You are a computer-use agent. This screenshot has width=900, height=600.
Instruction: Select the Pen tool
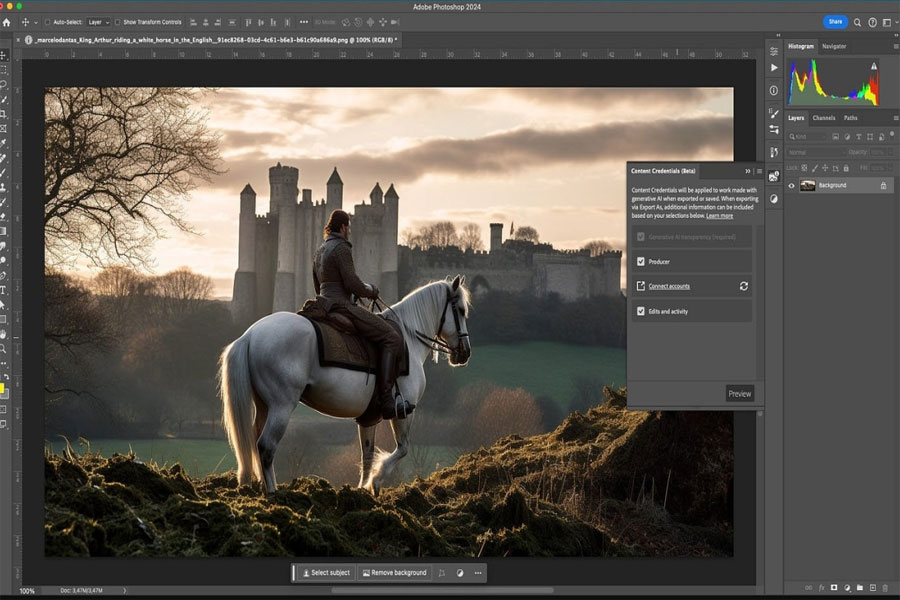tap(3, 276)
